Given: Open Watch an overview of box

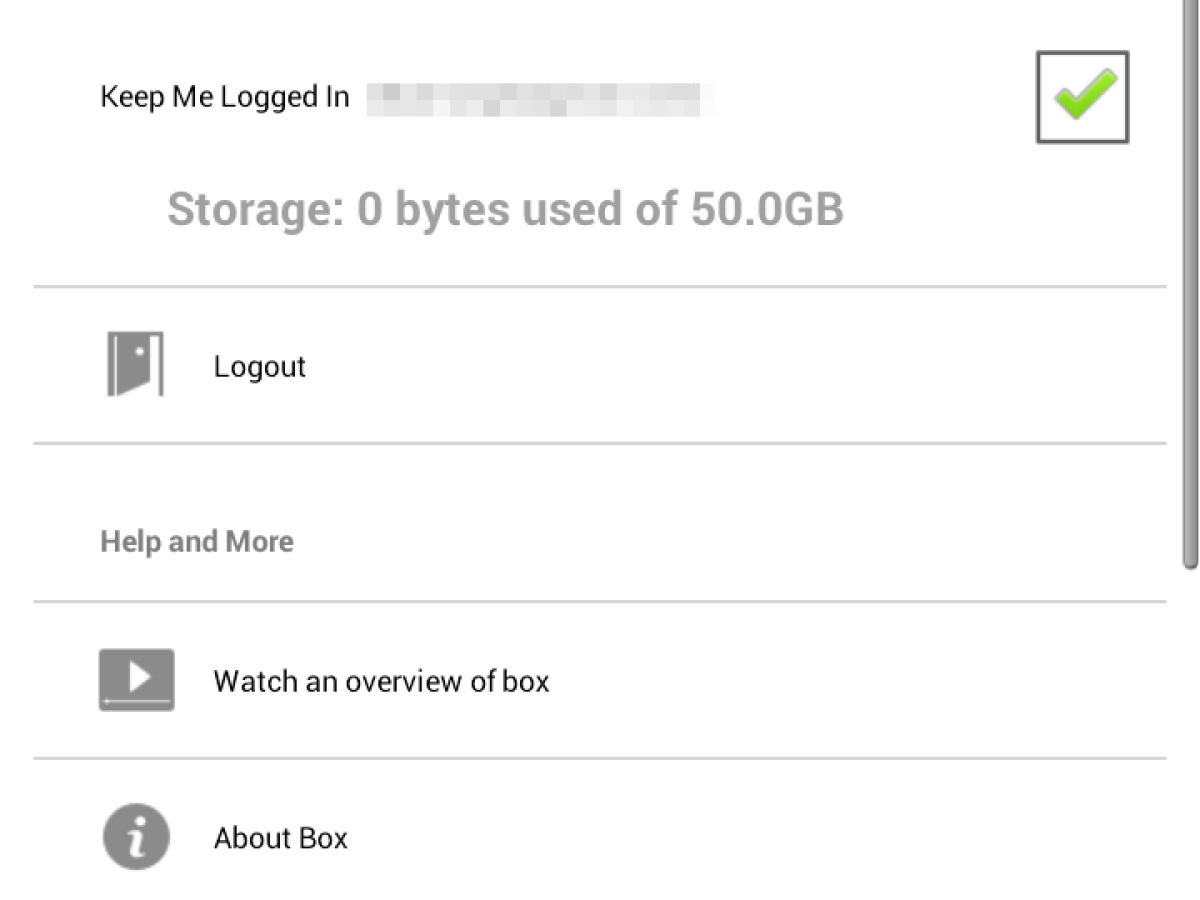Looking at the screenshot, I should [x=381, y=682].
